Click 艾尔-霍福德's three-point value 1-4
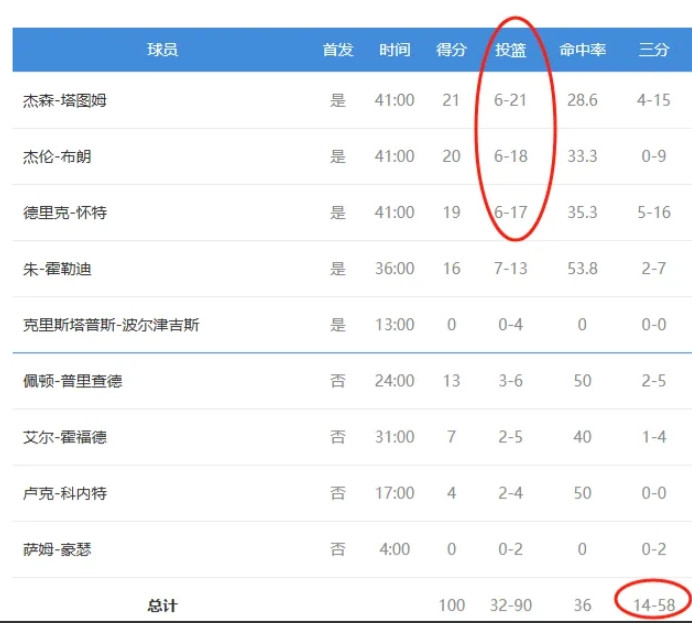 [x=654, y=437]
